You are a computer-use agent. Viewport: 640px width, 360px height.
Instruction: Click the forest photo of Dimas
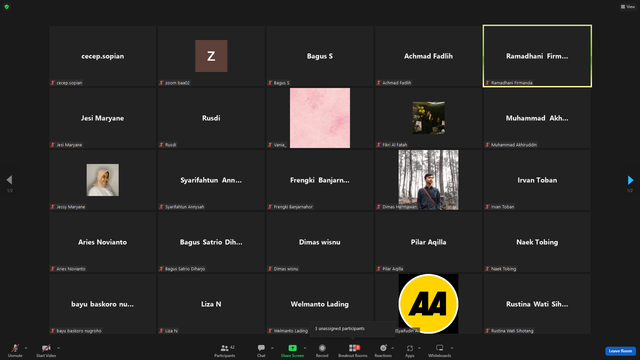pyautogui.click(x=428, y=180)
